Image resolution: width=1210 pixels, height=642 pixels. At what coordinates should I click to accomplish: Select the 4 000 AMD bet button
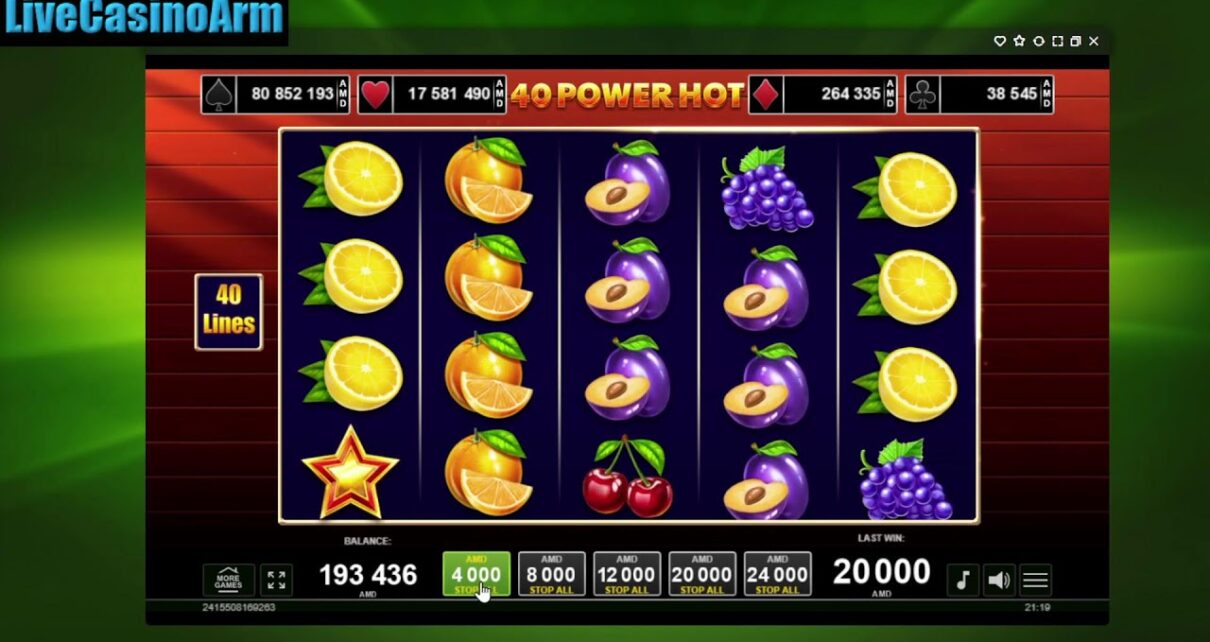point(476,574)
